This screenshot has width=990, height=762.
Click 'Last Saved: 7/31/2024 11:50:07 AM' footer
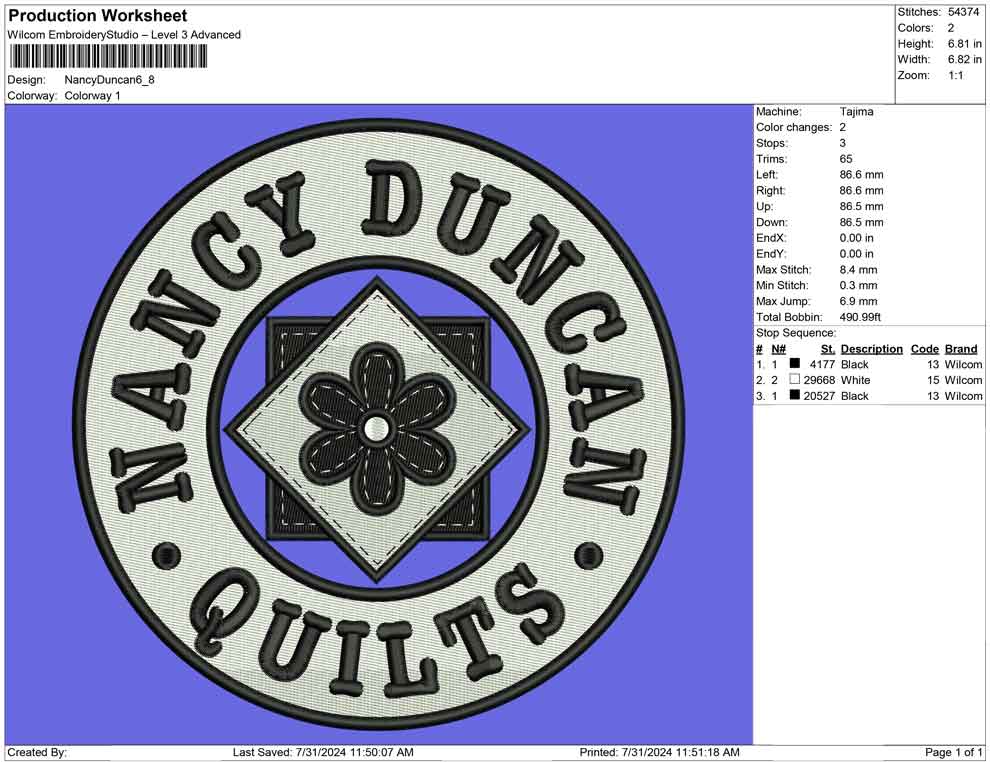point(323,752)
